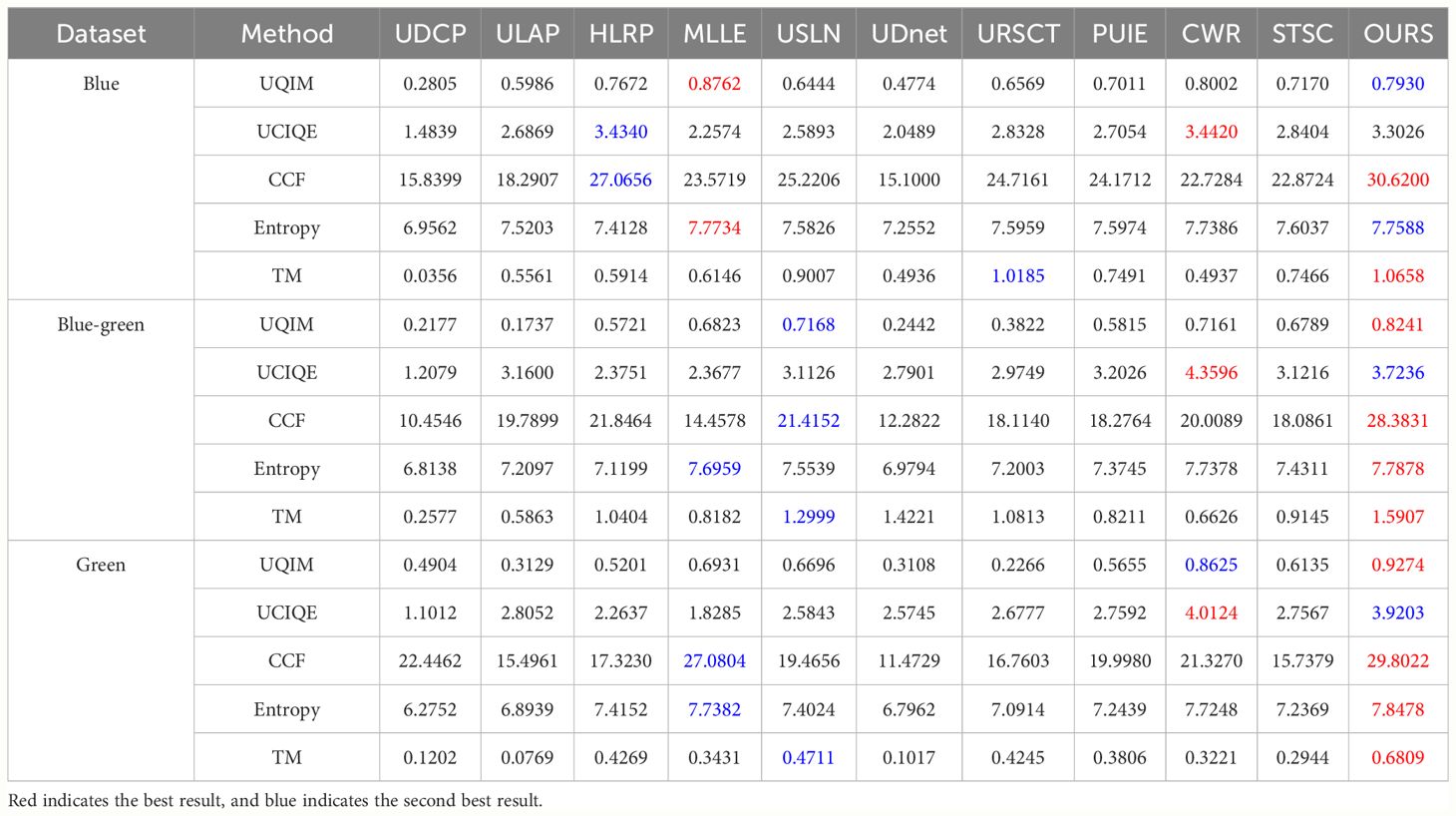Select the cell 21.4152

(809, 421)
